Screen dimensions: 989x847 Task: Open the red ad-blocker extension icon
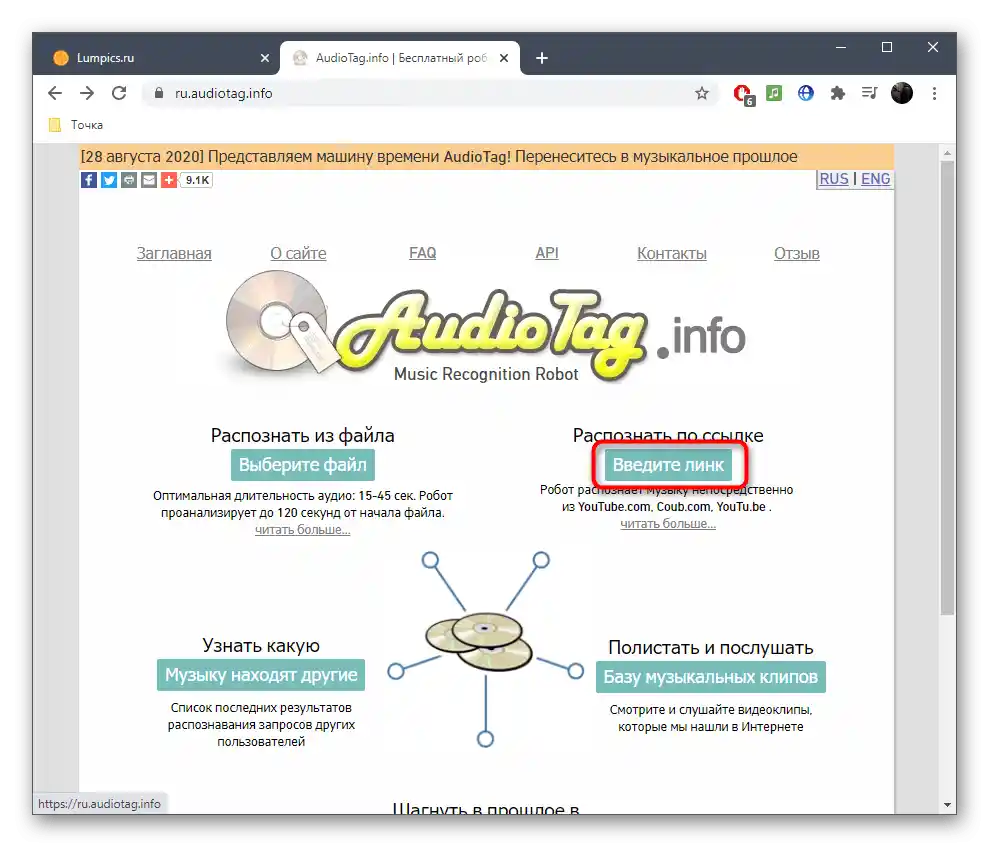pyautogui.click(x=744, y=94)
